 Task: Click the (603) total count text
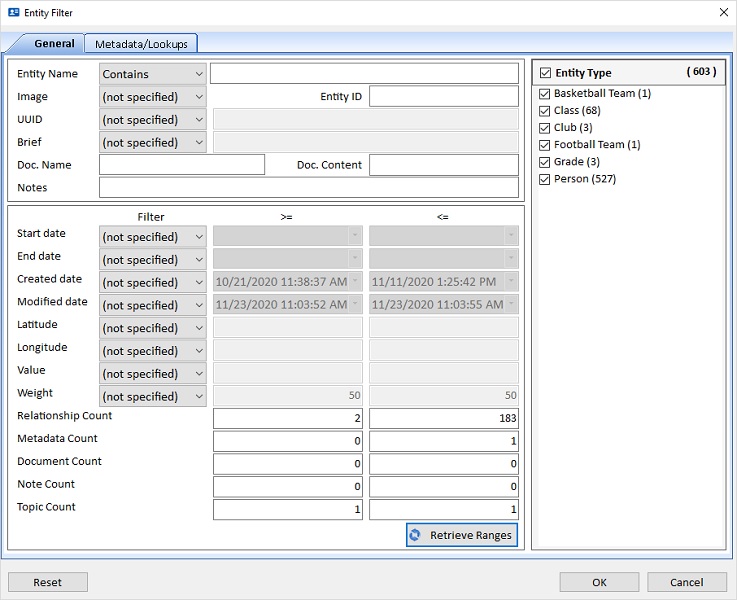(x=701, y=71)
